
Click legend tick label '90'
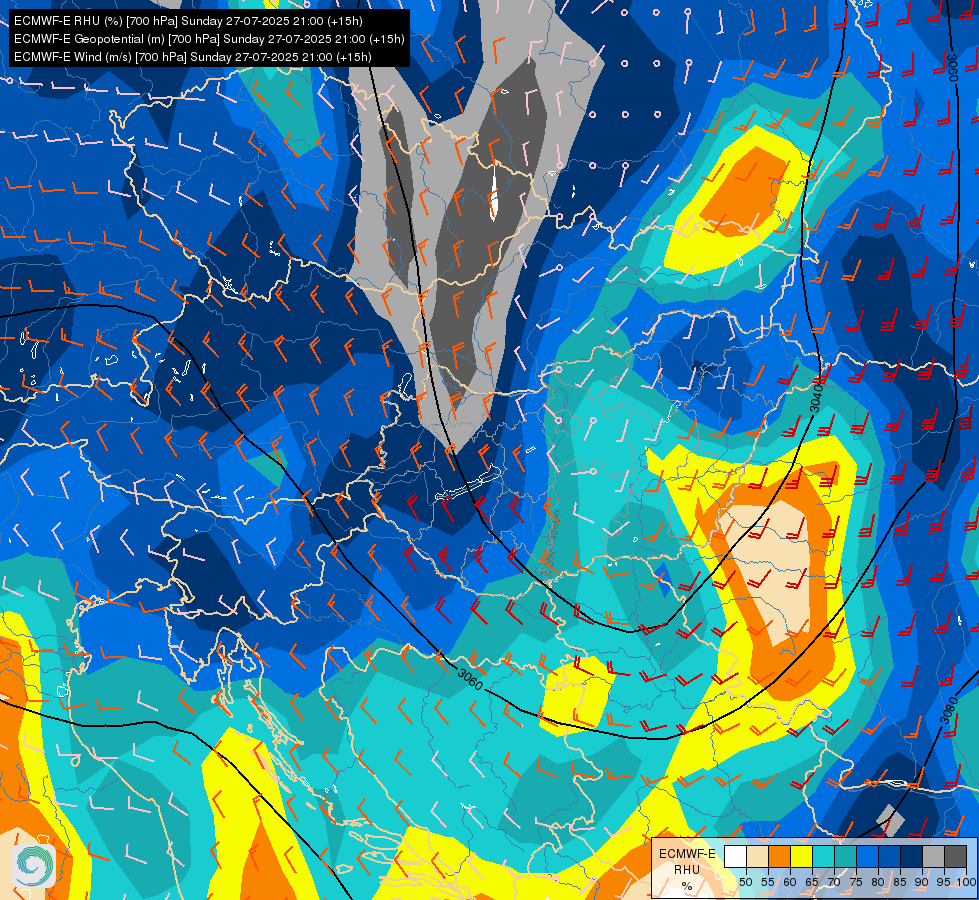click(x=922, y=882)
